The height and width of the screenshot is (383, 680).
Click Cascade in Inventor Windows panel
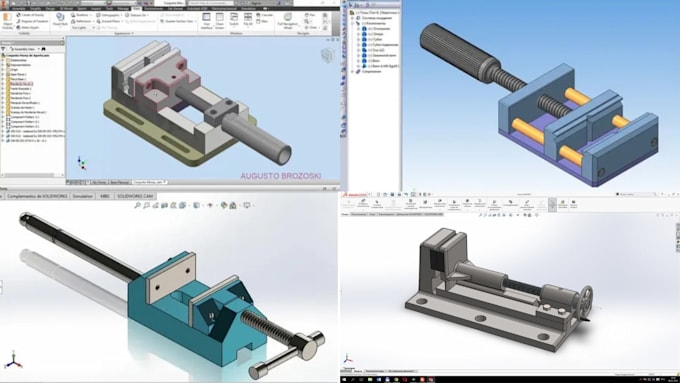pos(264,15)
